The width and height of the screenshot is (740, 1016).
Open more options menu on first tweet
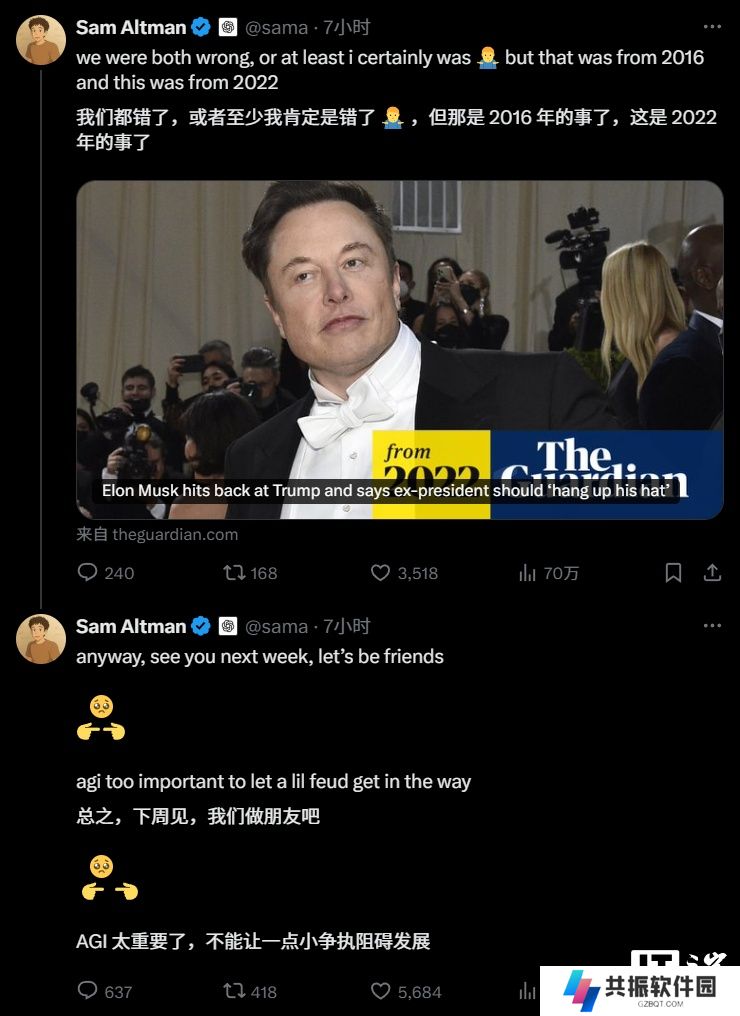pyautogui.click(x=712, y=27)
